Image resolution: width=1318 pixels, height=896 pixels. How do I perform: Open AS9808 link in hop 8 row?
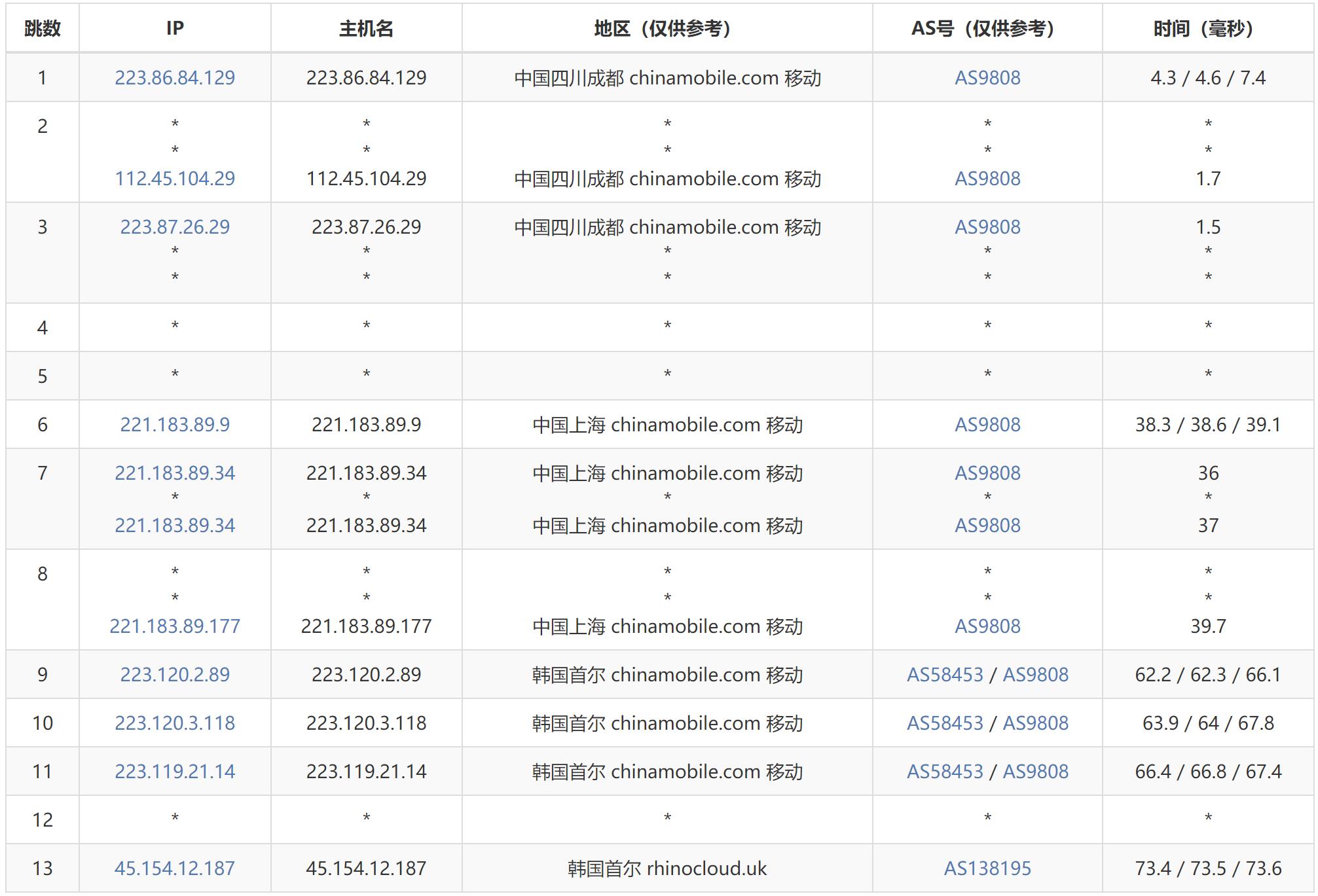click(x=987, y=626)
